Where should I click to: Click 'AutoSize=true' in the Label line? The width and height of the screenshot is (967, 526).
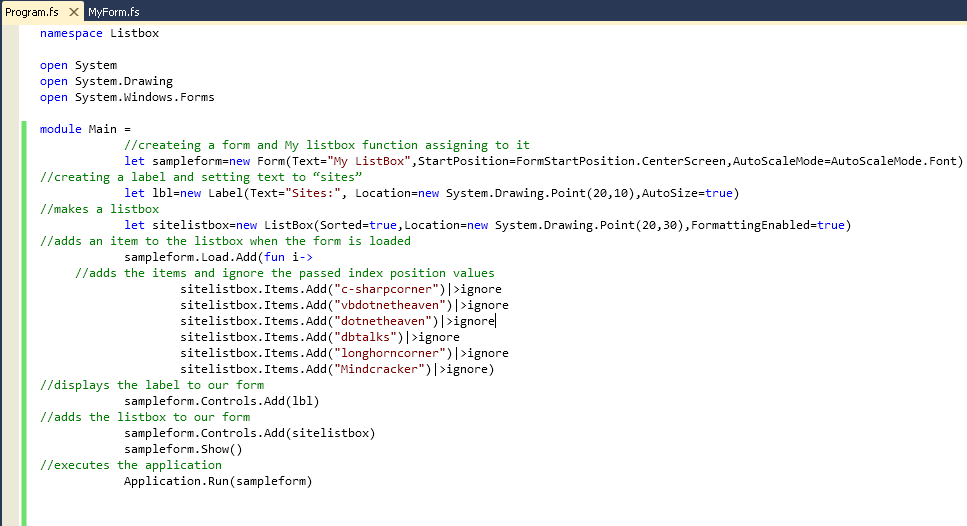(x=687, y=194)
